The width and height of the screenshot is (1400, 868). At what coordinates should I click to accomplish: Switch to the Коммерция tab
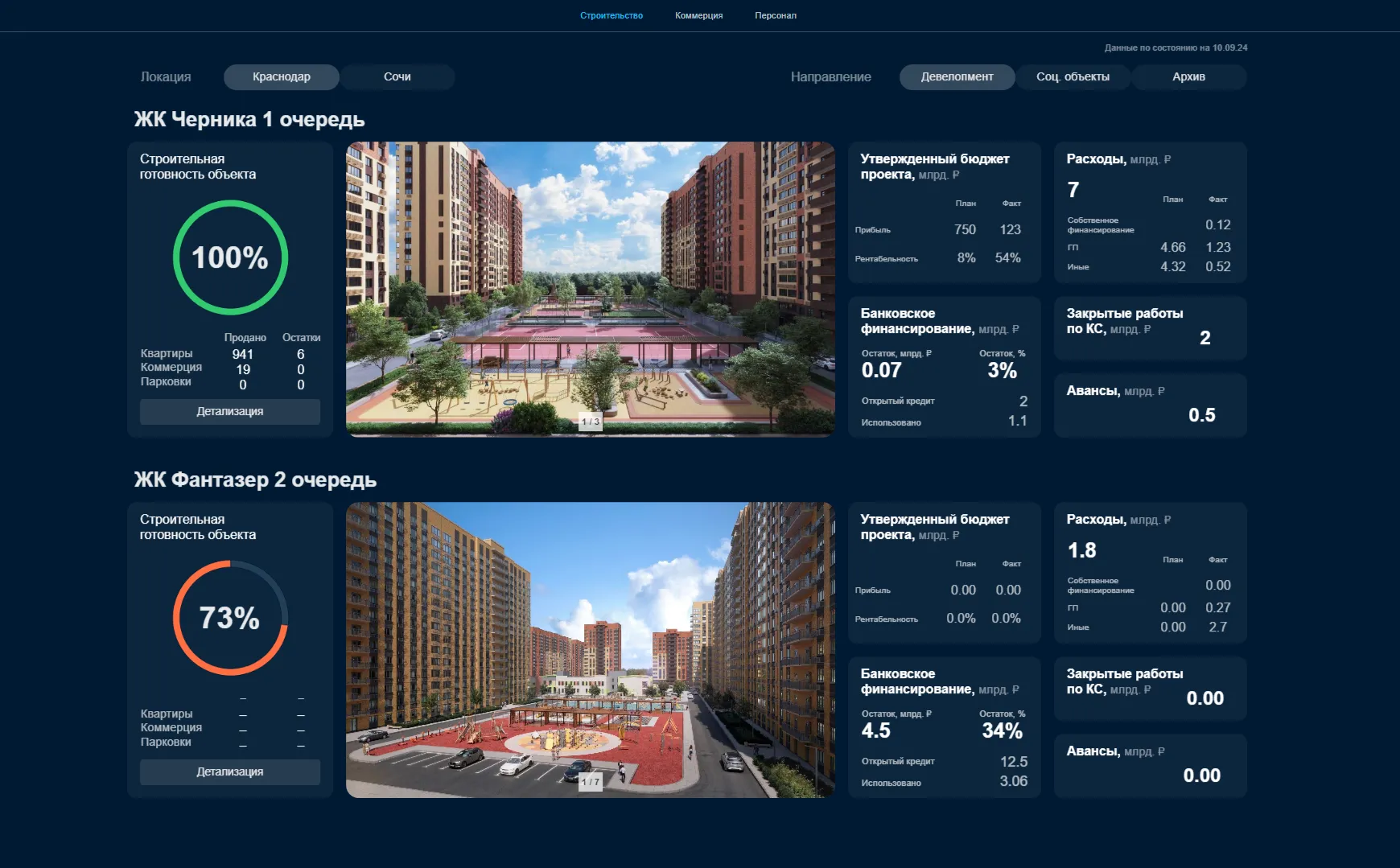[x=698, y=15]
